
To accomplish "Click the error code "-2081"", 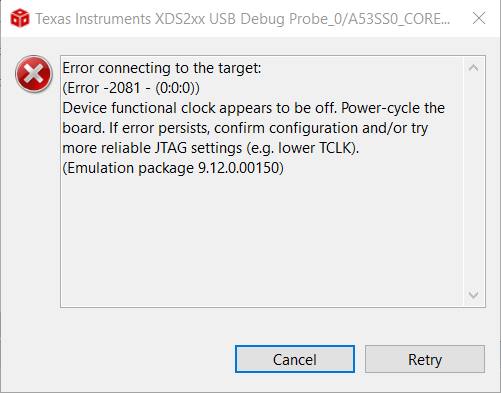I will pos(122,88).
